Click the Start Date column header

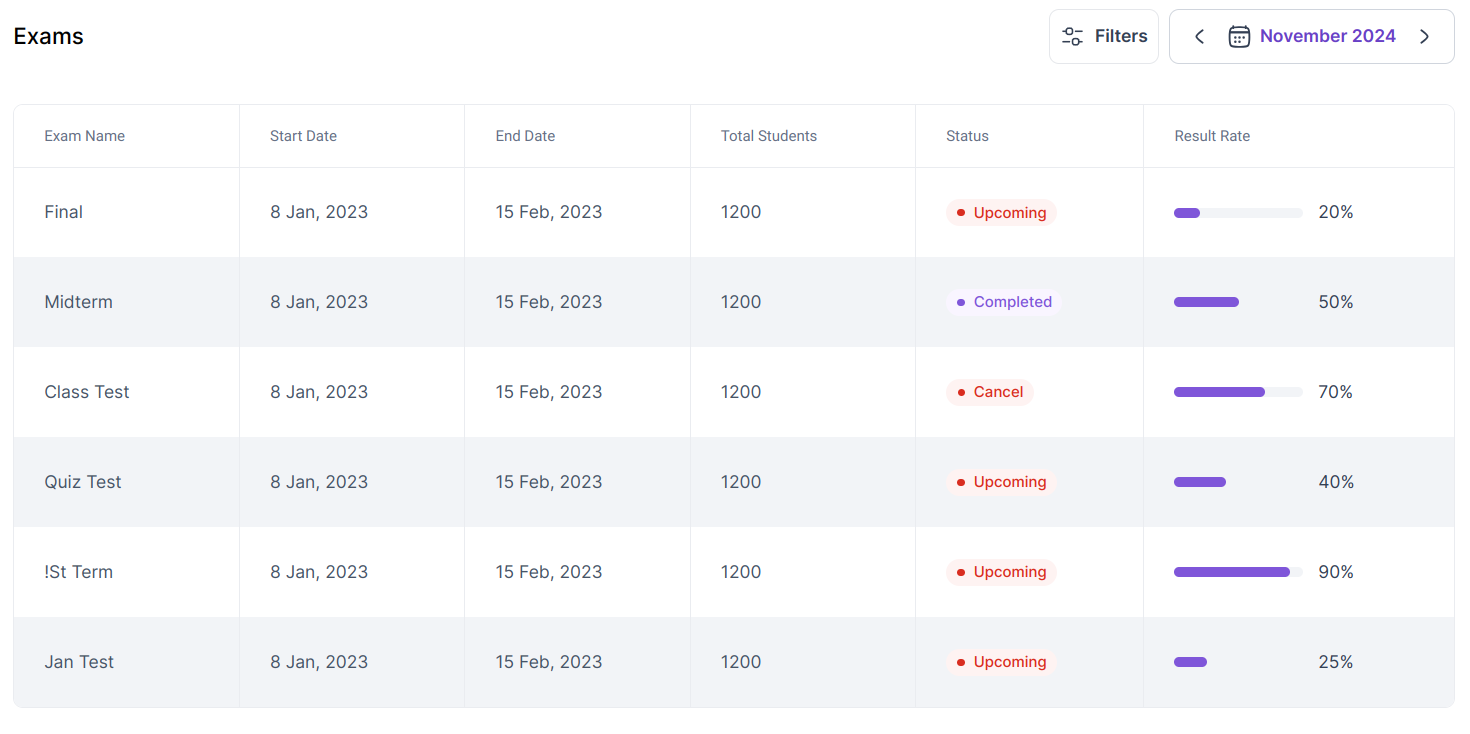[303, 136]
